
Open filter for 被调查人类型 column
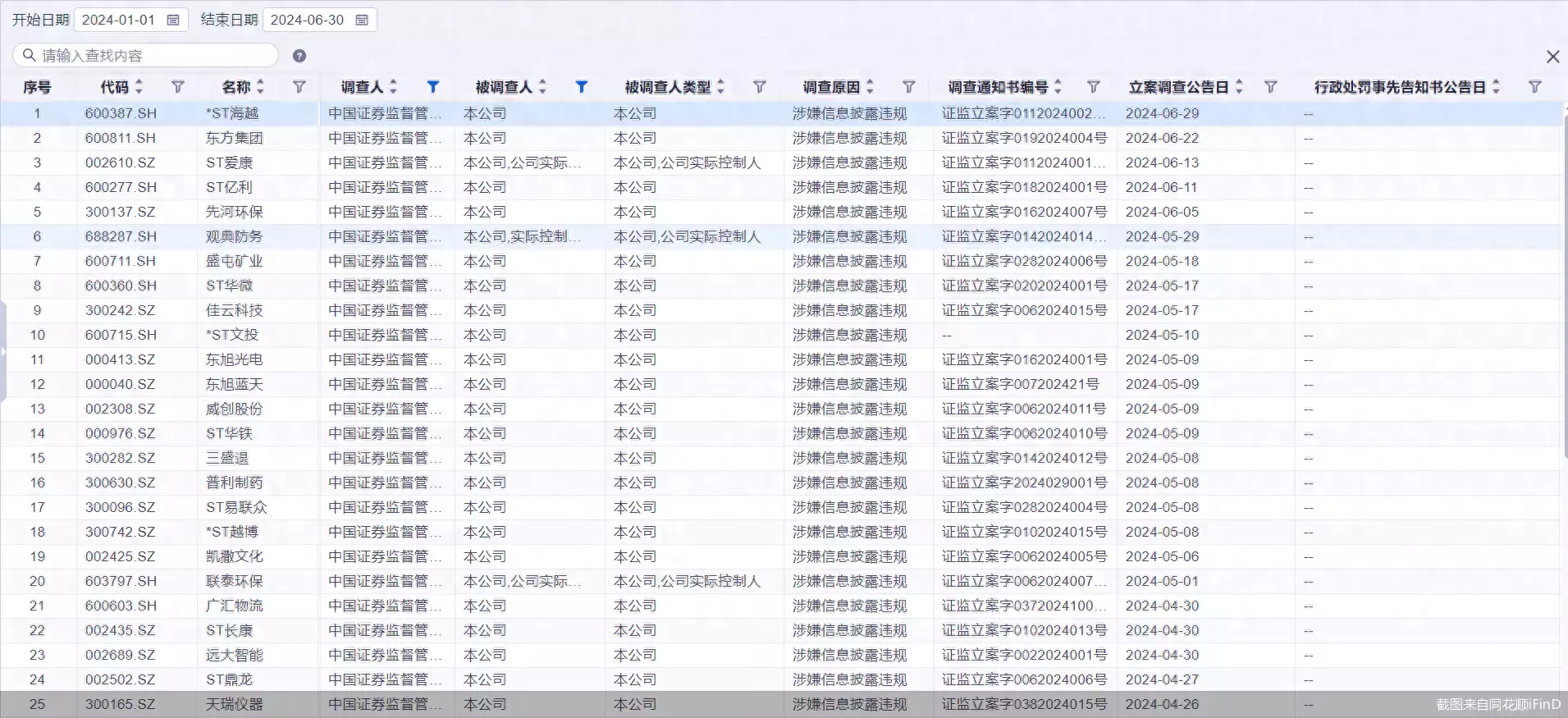coord(760,86)
